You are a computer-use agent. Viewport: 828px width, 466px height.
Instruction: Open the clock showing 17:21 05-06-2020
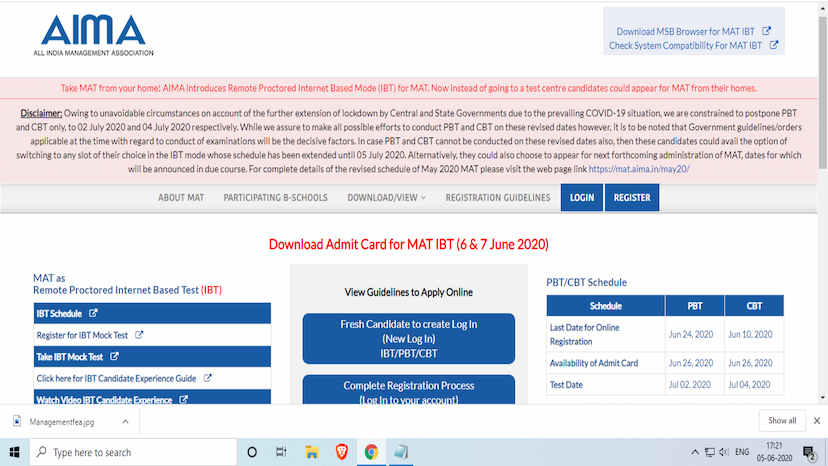pos(774,452)
